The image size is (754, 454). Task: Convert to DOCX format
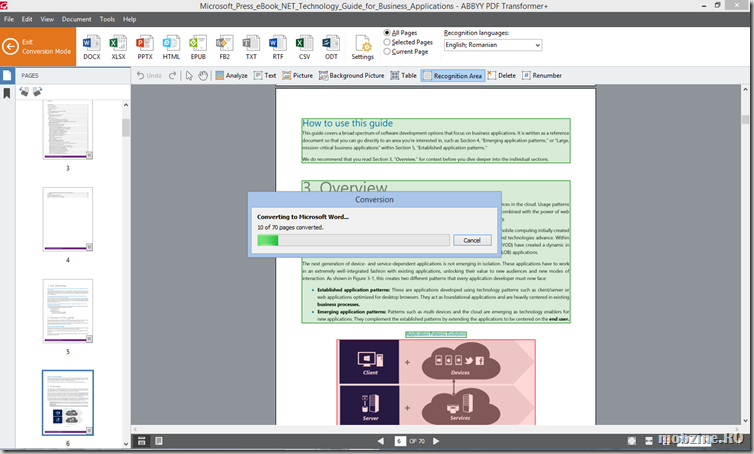click(91, 47)
